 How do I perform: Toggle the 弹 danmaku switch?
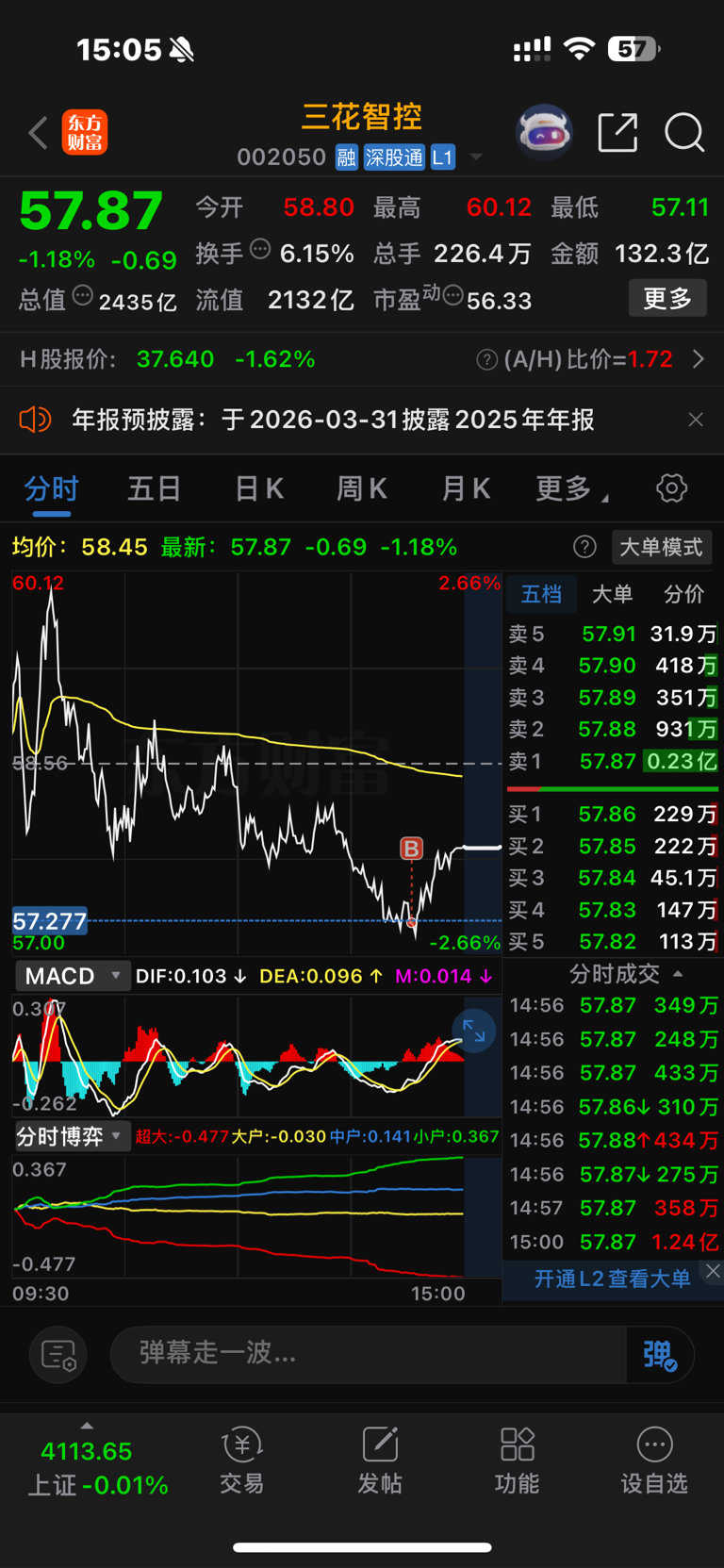660,1355
